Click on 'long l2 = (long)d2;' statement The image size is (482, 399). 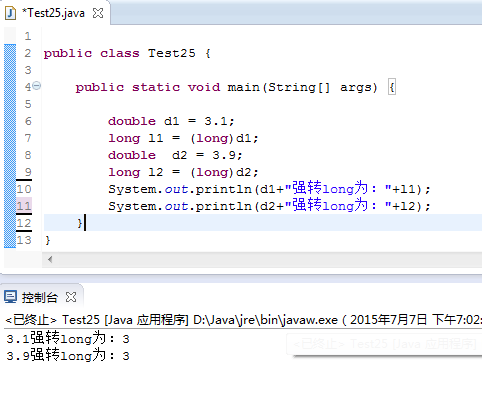[x=183, y=172]
